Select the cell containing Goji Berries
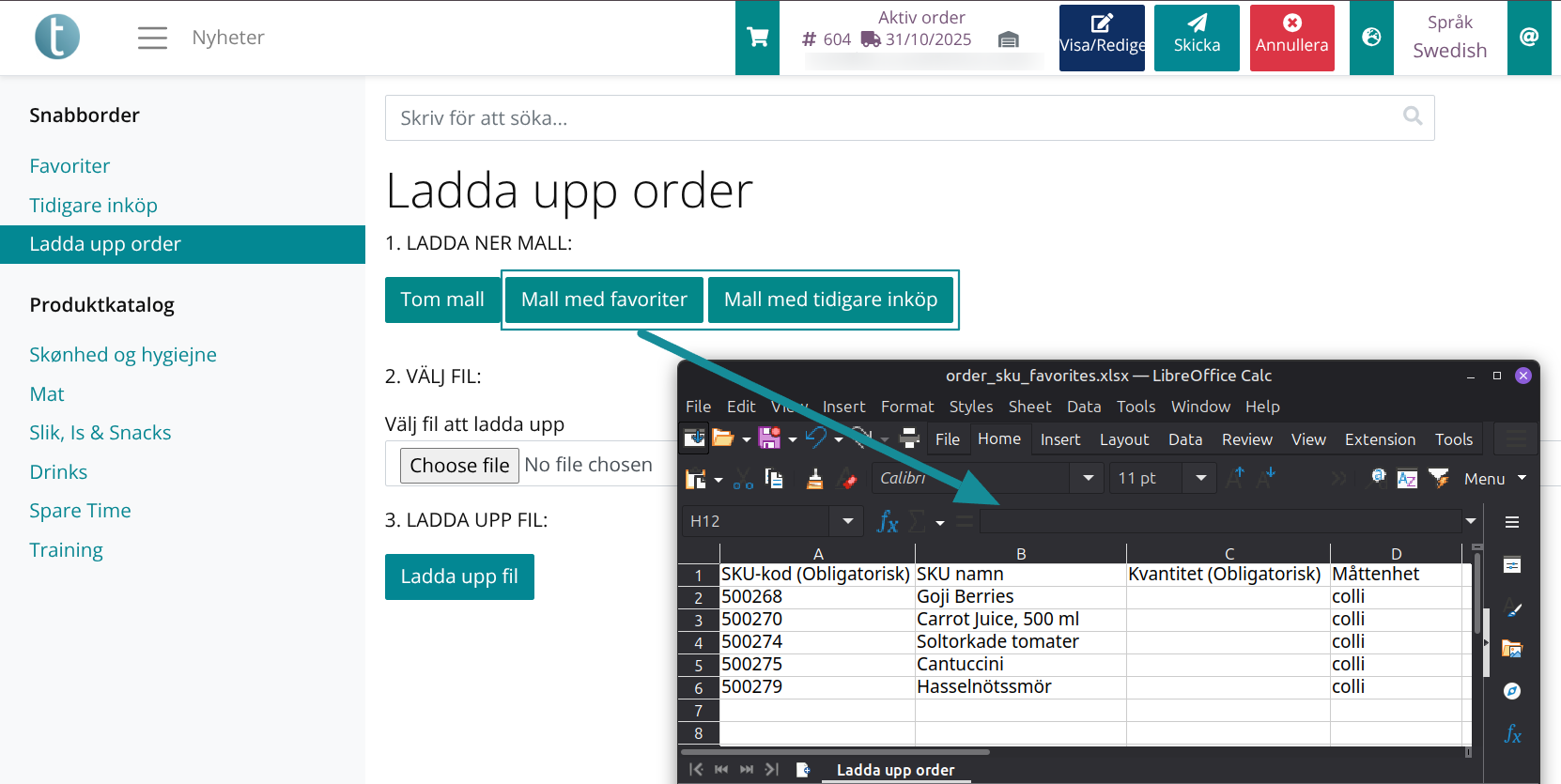The image size is (1561, 784). coord(1020,597)
